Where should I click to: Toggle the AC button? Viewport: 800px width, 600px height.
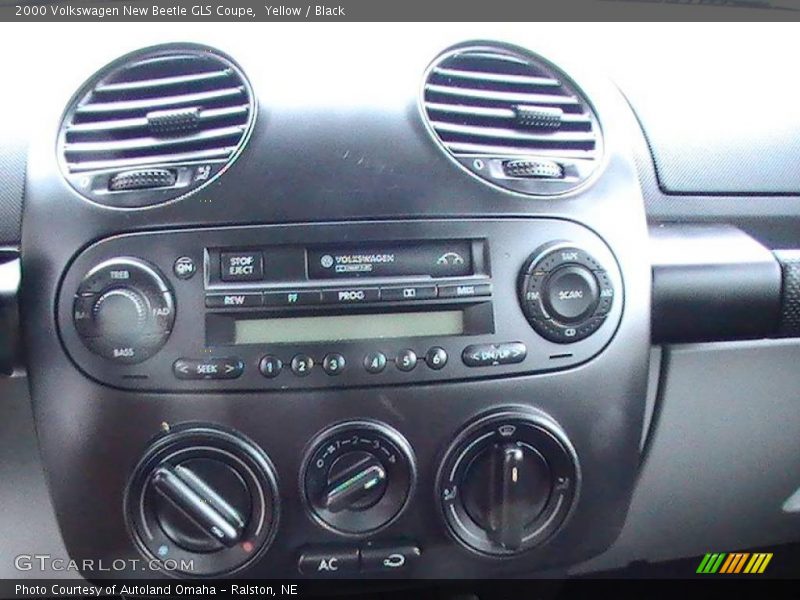click(x=329, y=564)
